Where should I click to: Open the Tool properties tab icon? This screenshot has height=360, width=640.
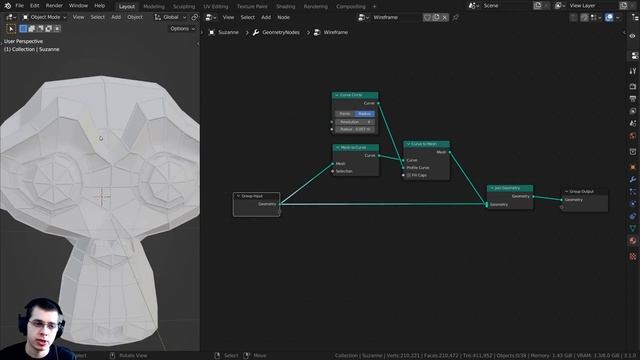point(633,71)
